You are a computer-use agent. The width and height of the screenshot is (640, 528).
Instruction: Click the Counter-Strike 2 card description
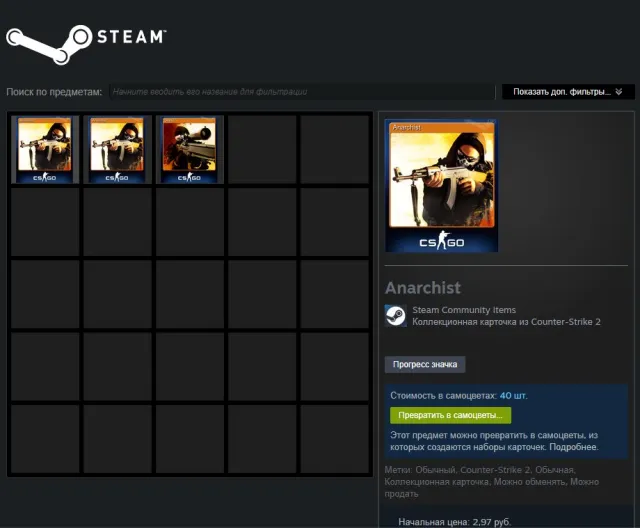pyautogui.click(x=506, y=322)
